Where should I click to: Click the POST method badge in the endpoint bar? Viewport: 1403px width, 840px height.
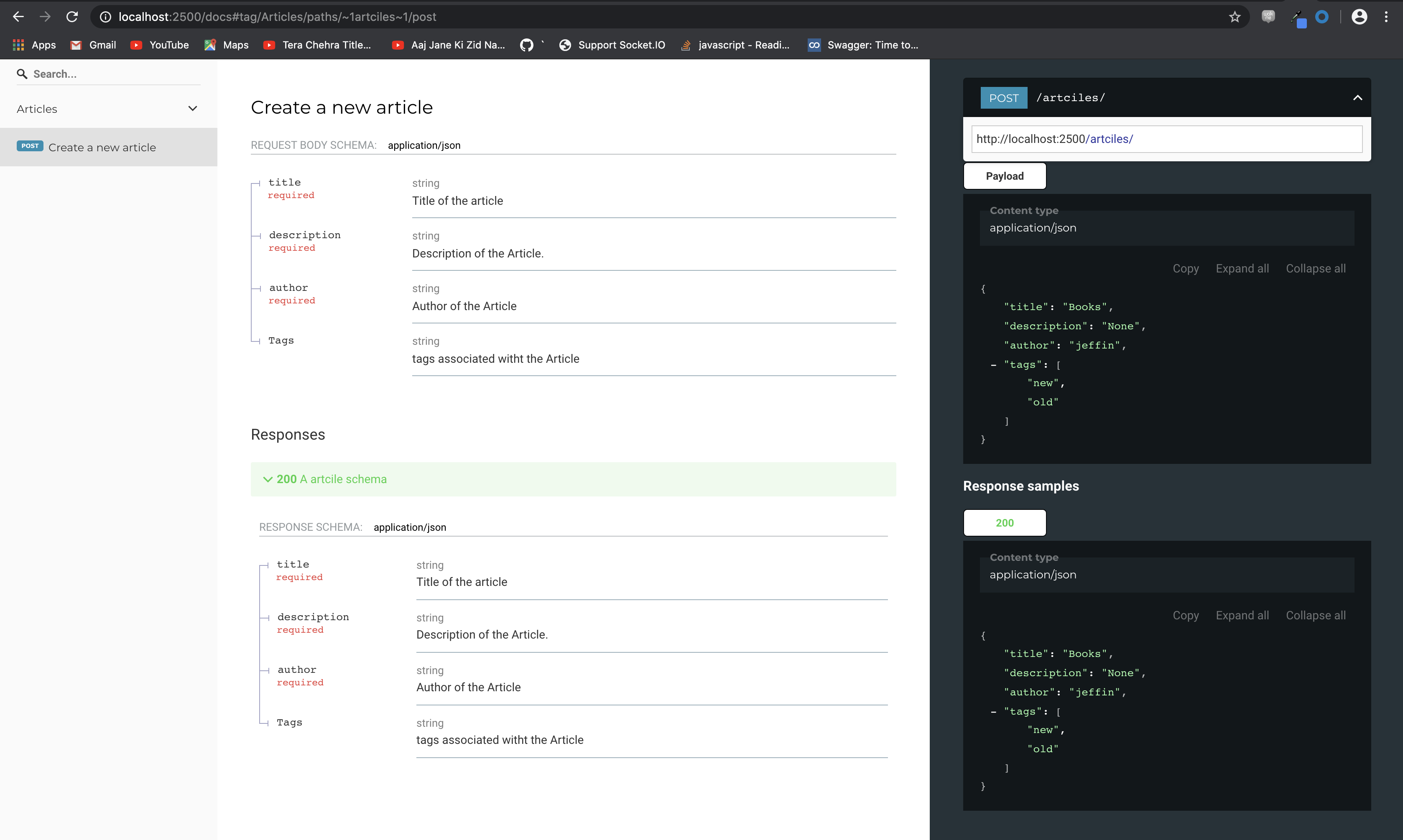pos(1004,98)
